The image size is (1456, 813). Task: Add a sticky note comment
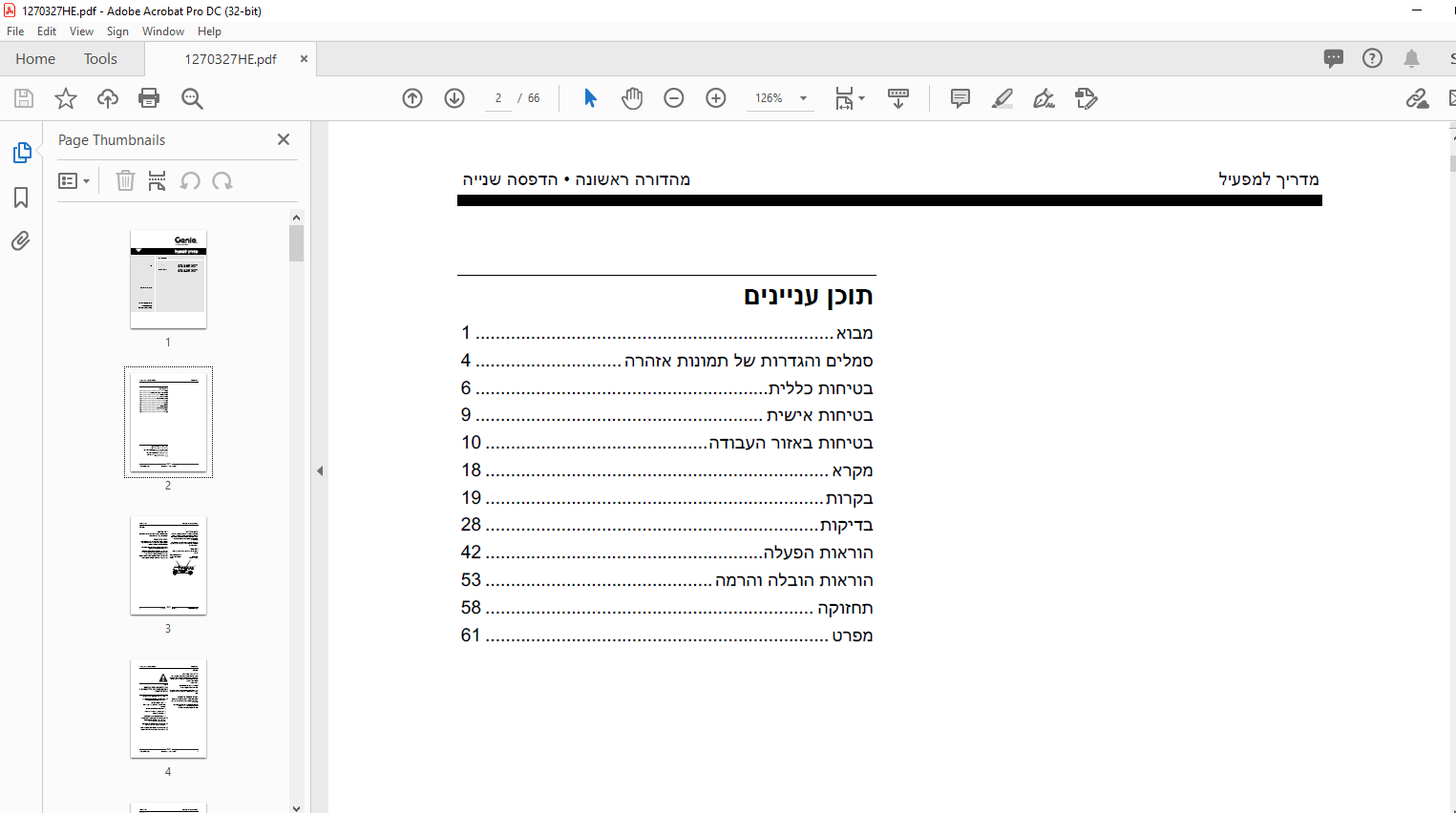[960, 98]
